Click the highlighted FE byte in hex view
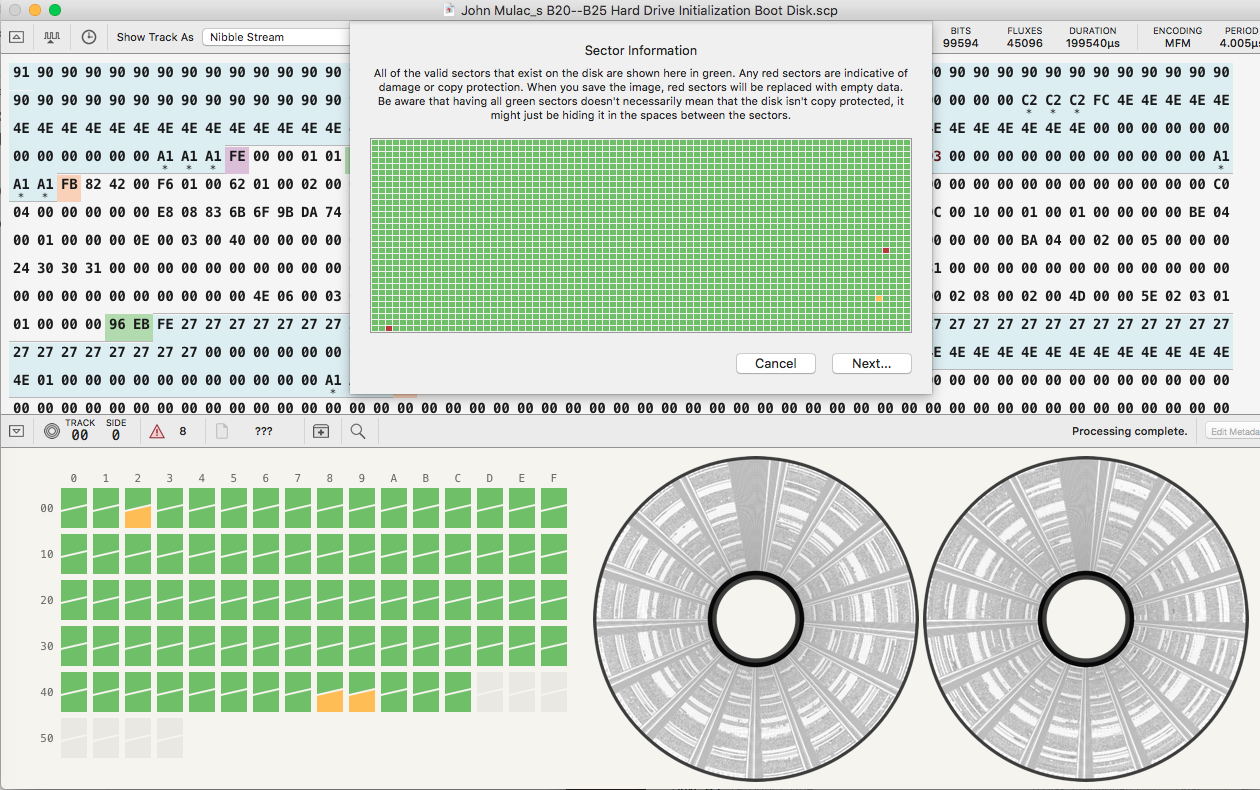This screenshot has height=790, width=1260. click(x=237, y=156)
